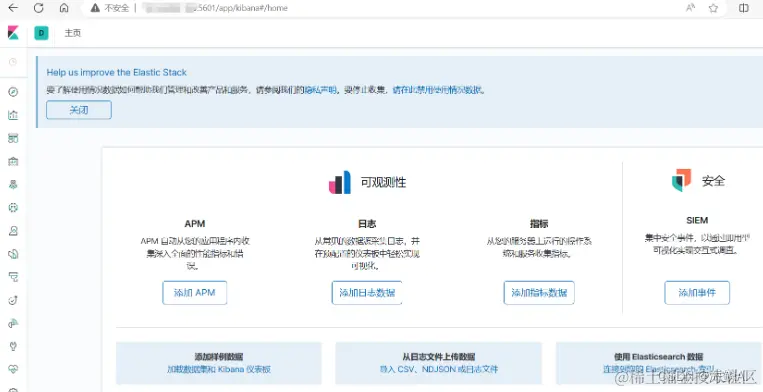Click the Kibana logo
This screenshot has width=763, height=392.
tap(13, 33)
